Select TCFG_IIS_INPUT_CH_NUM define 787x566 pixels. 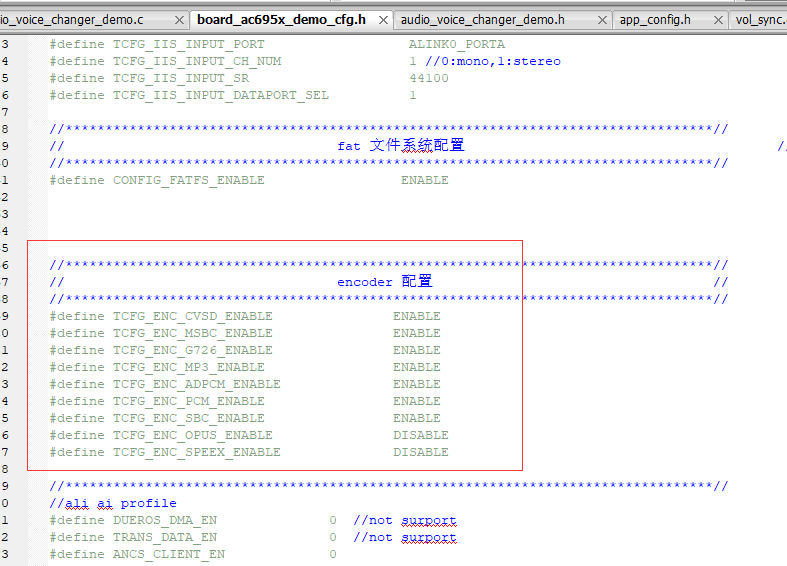pos(197,61)
